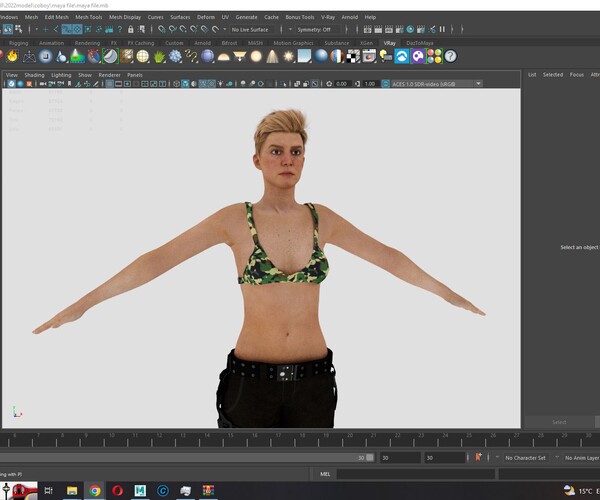Open the Symmetry: Off dropdown
Viewport: 600px width, 500px height.
tap(318, 29)
